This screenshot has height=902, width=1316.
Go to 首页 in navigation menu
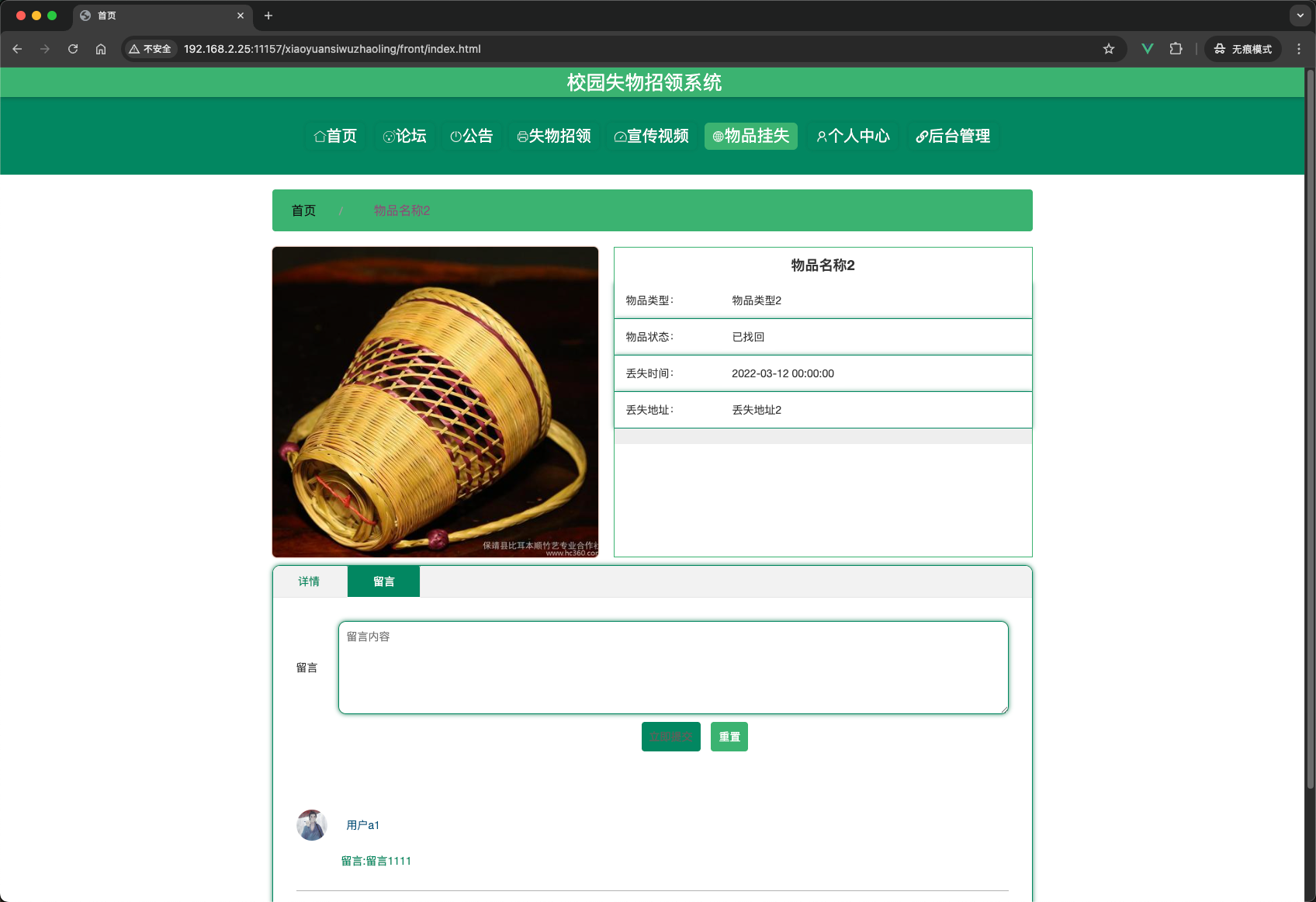point(335,136)
